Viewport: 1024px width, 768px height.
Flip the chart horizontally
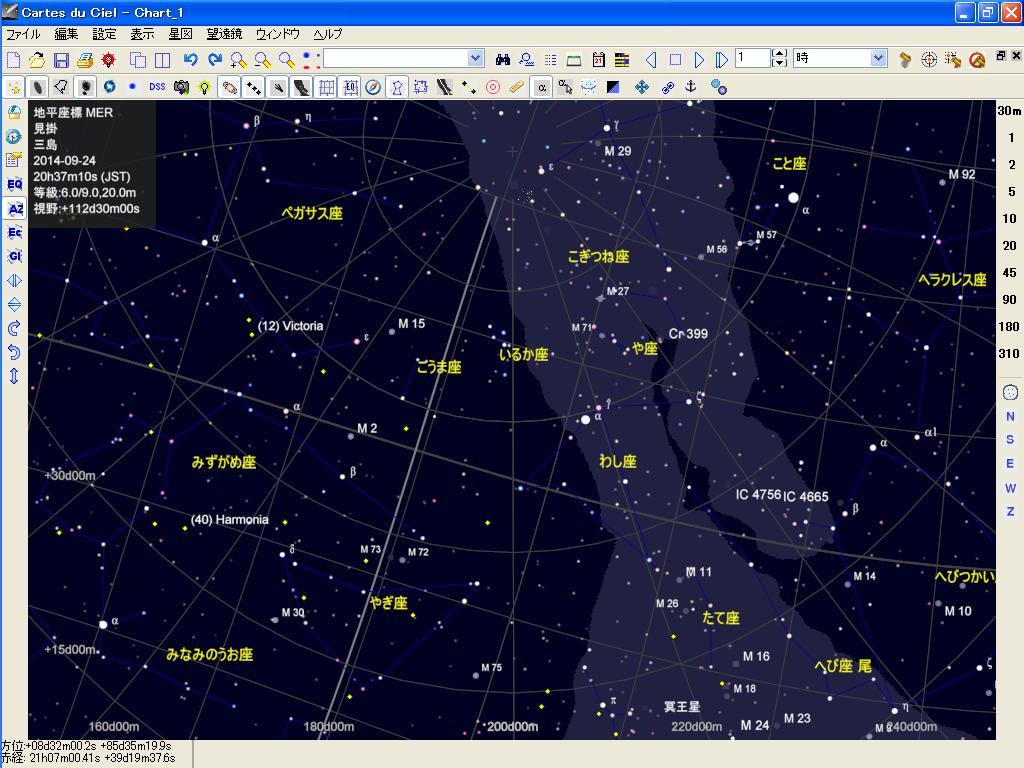click(14, 281)
